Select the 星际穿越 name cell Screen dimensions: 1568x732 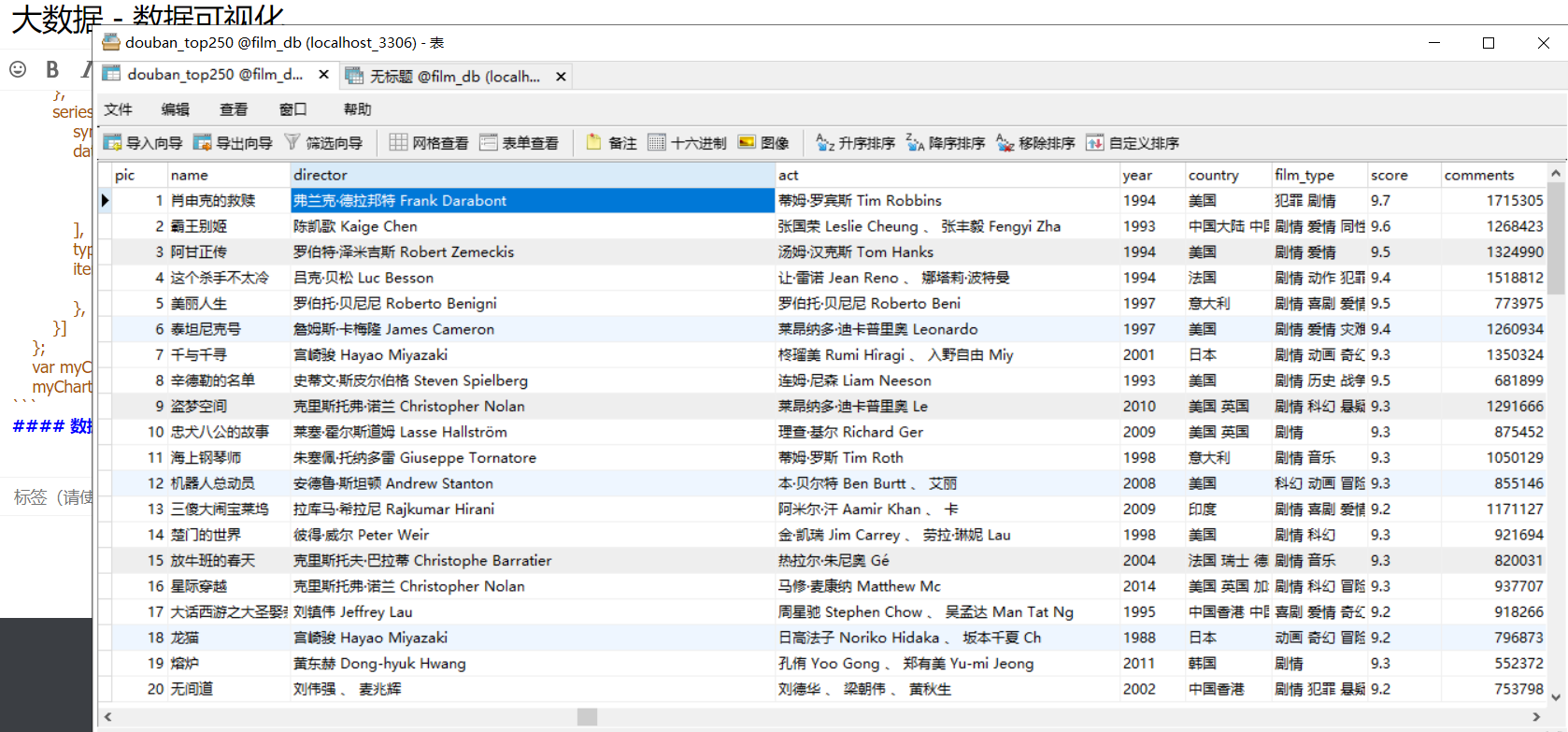(x=229, y=586)
